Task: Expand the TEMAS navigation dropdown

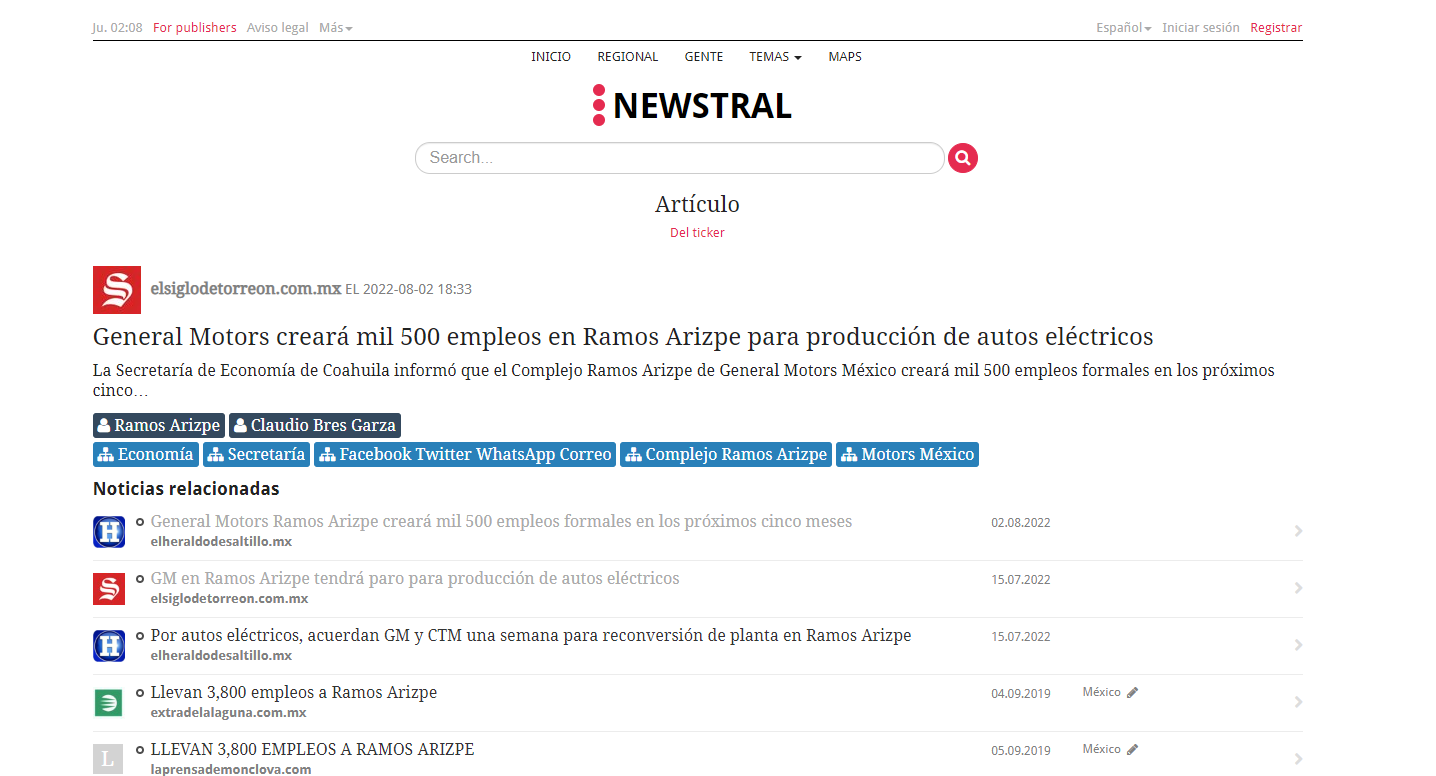Action: 775,57
